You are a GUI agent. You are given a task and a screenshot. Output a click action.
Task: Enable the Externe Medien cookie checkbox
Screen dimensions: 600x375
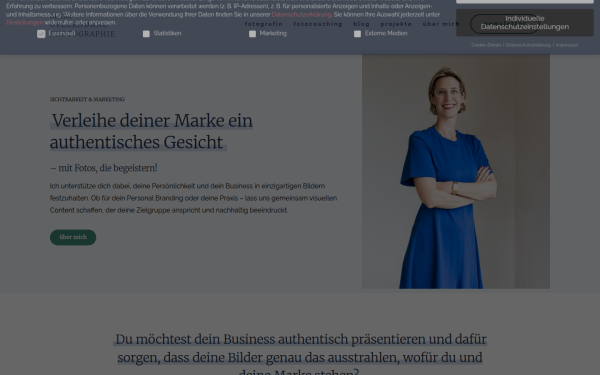[357, 34]
